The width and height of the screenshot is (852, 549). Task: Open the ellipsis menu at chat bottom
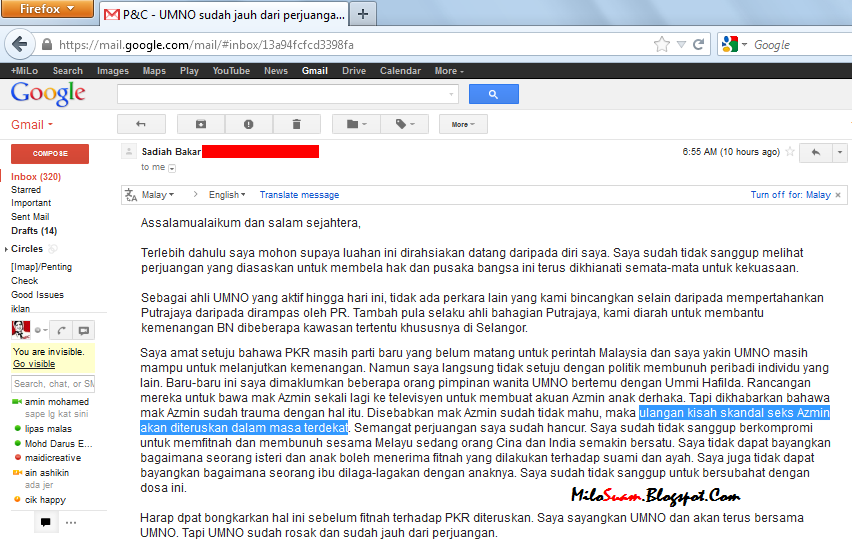click(71, 522)
